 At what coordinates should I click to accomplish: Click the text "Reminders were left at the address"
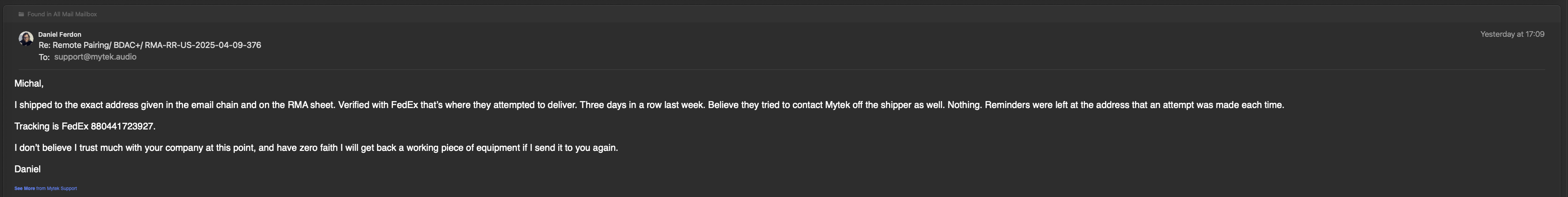tap(1057, 105)
